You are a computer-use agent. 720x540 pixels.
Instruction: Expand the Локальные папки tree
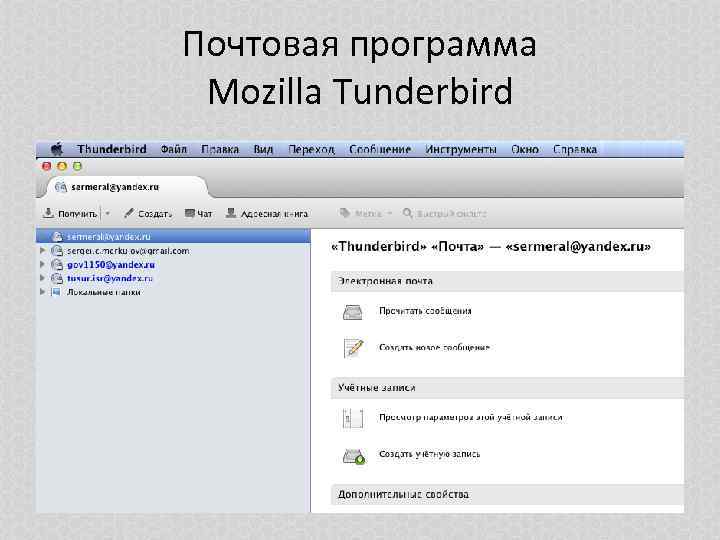point(42,292)
